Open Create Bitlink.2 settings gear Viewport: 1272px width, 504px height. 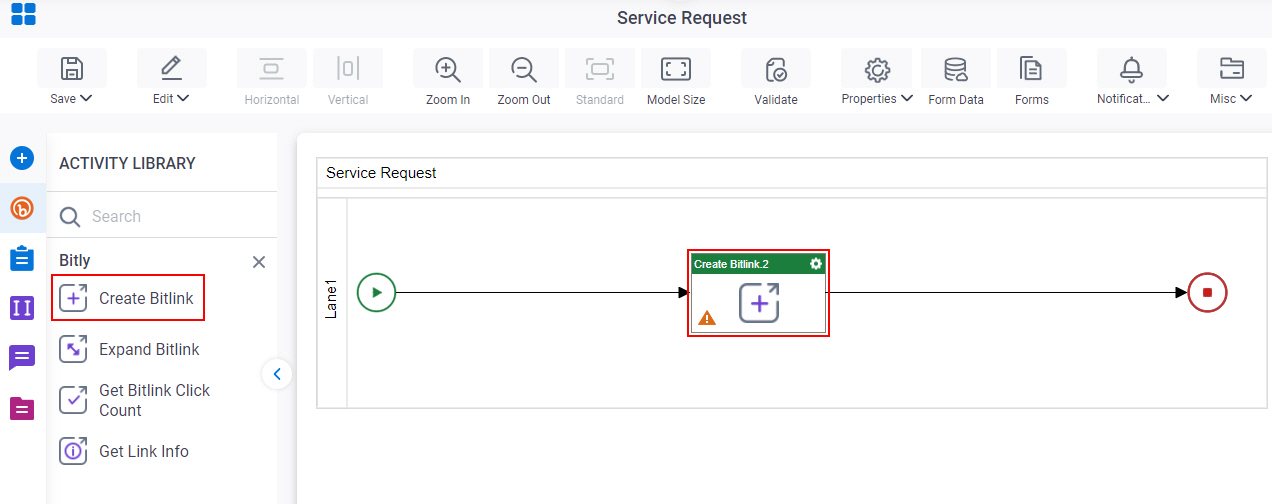[x=816, y=264]
